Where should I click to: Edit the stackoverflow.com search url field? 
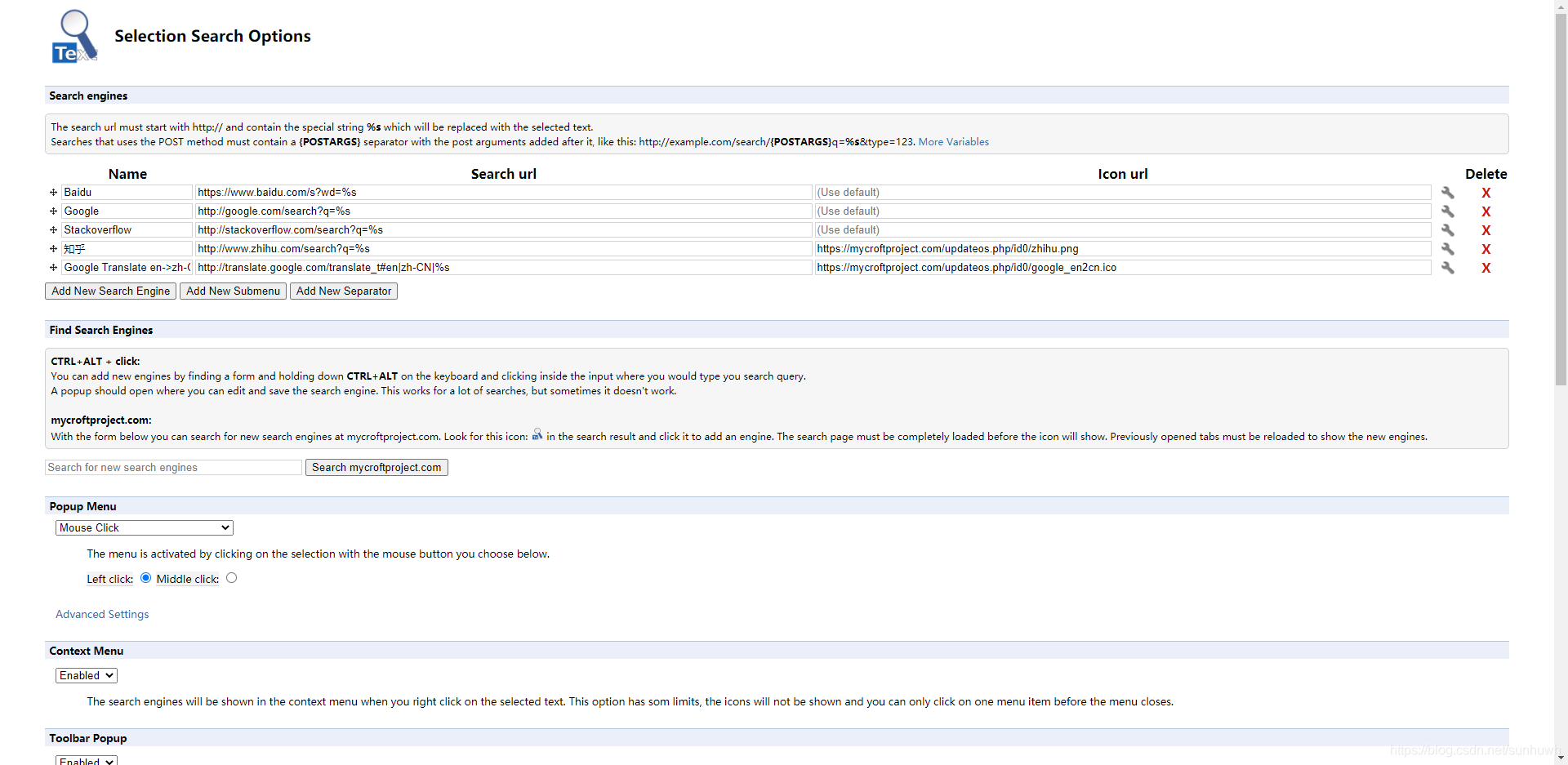503,230
